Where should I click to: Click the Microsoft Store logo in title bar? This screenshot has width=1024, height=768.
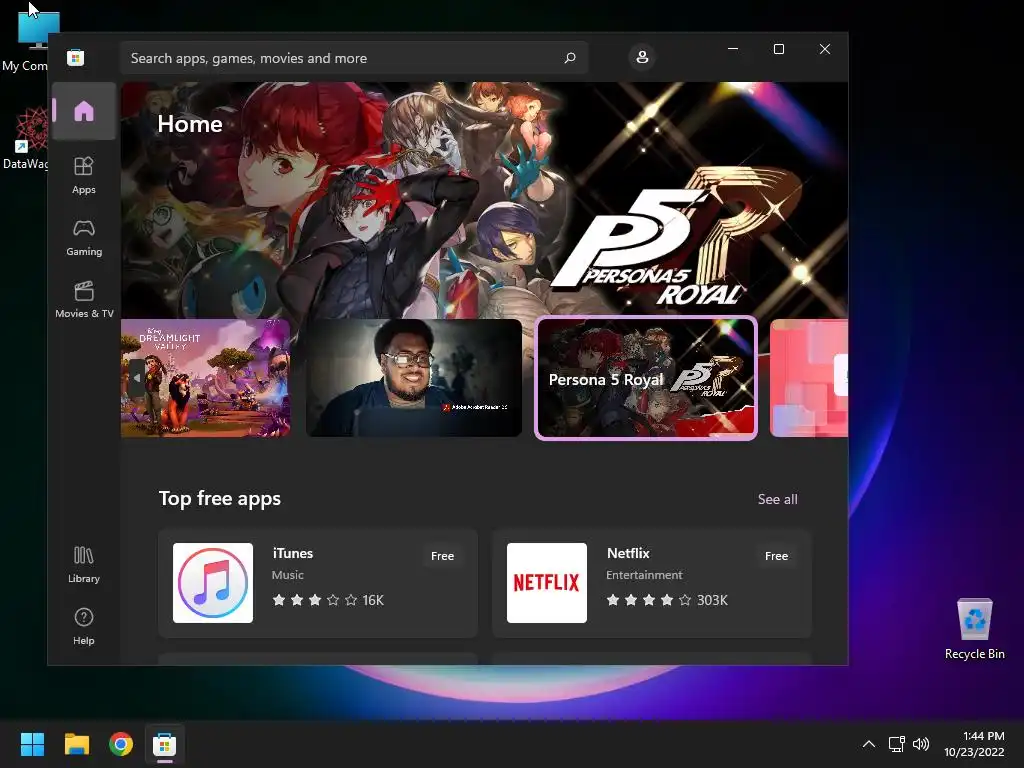pos(76,57)
